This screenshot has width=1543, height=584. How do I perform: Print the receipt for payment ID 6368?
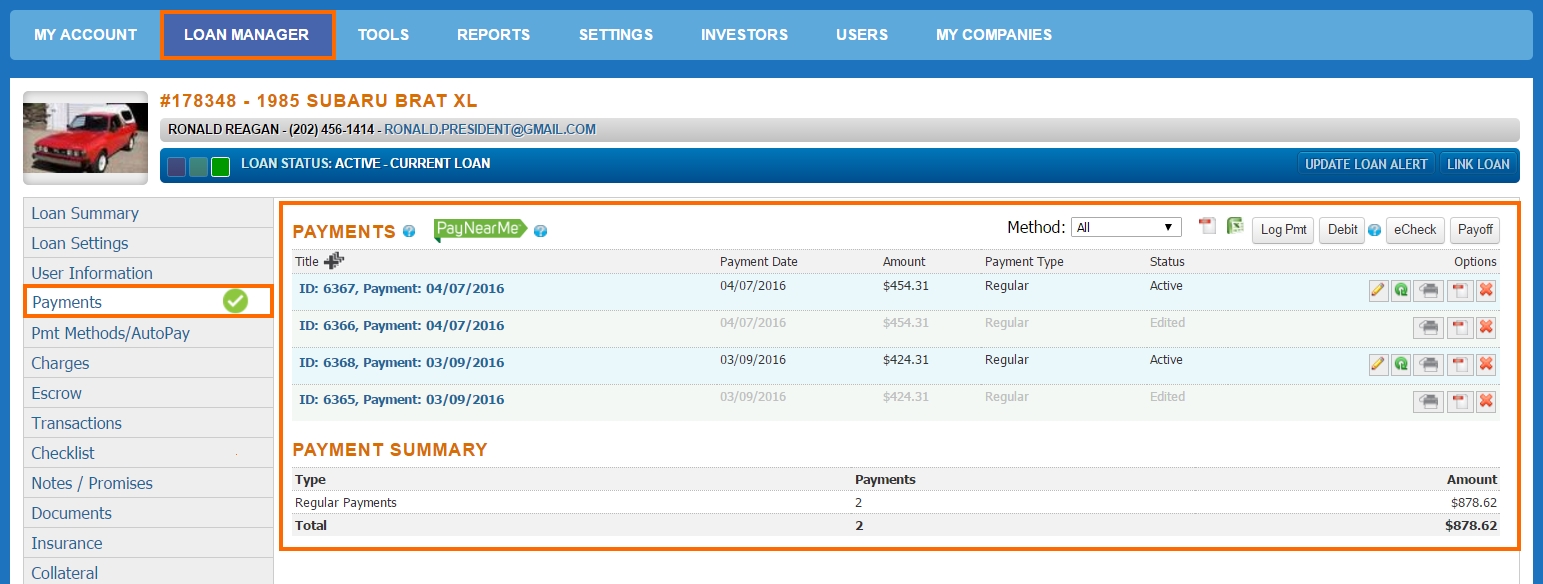[x=1429, y=364]
